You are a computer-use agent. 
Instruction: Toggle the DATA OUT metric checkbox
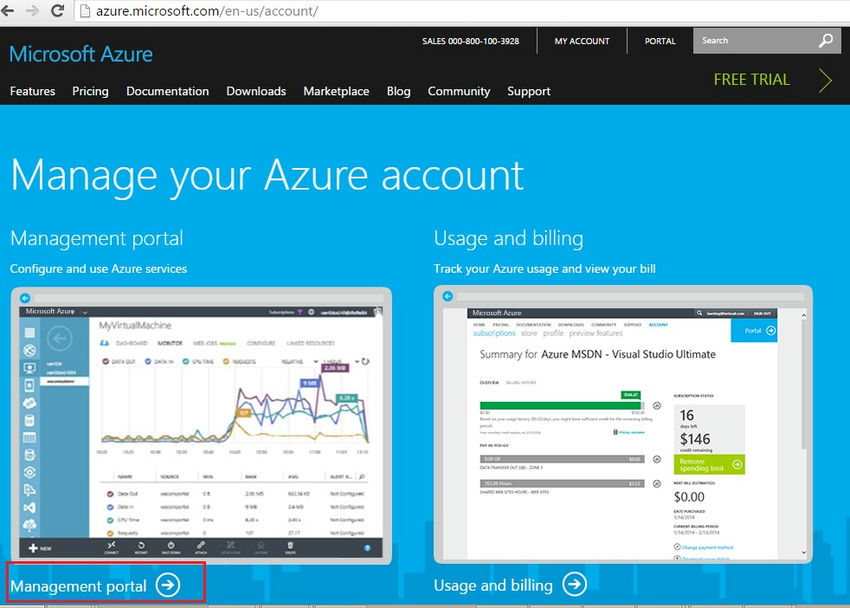click(105, 360)
